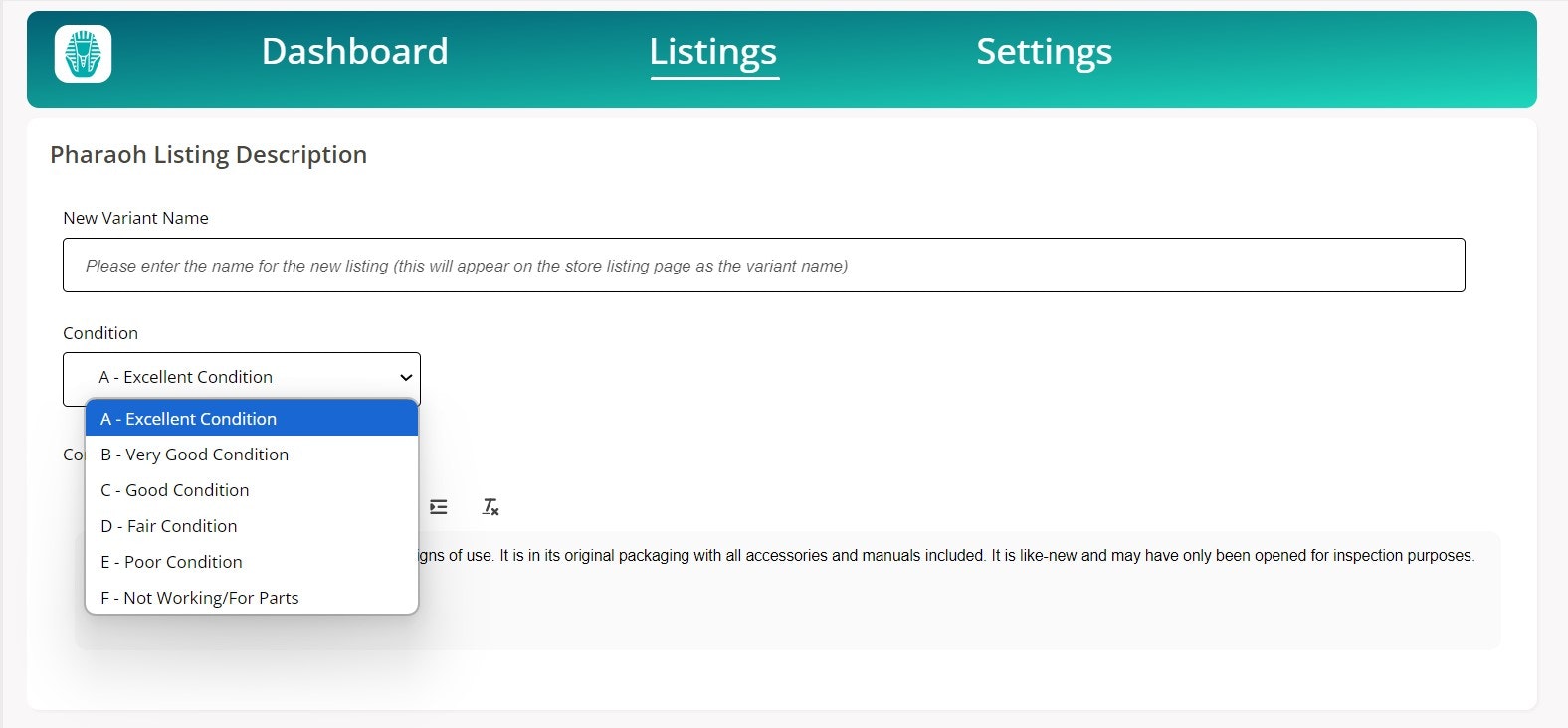The height and width of the screenshot is (728, 1568).
Task: Collapse the Condition dropdown selector
Action: 242,378
